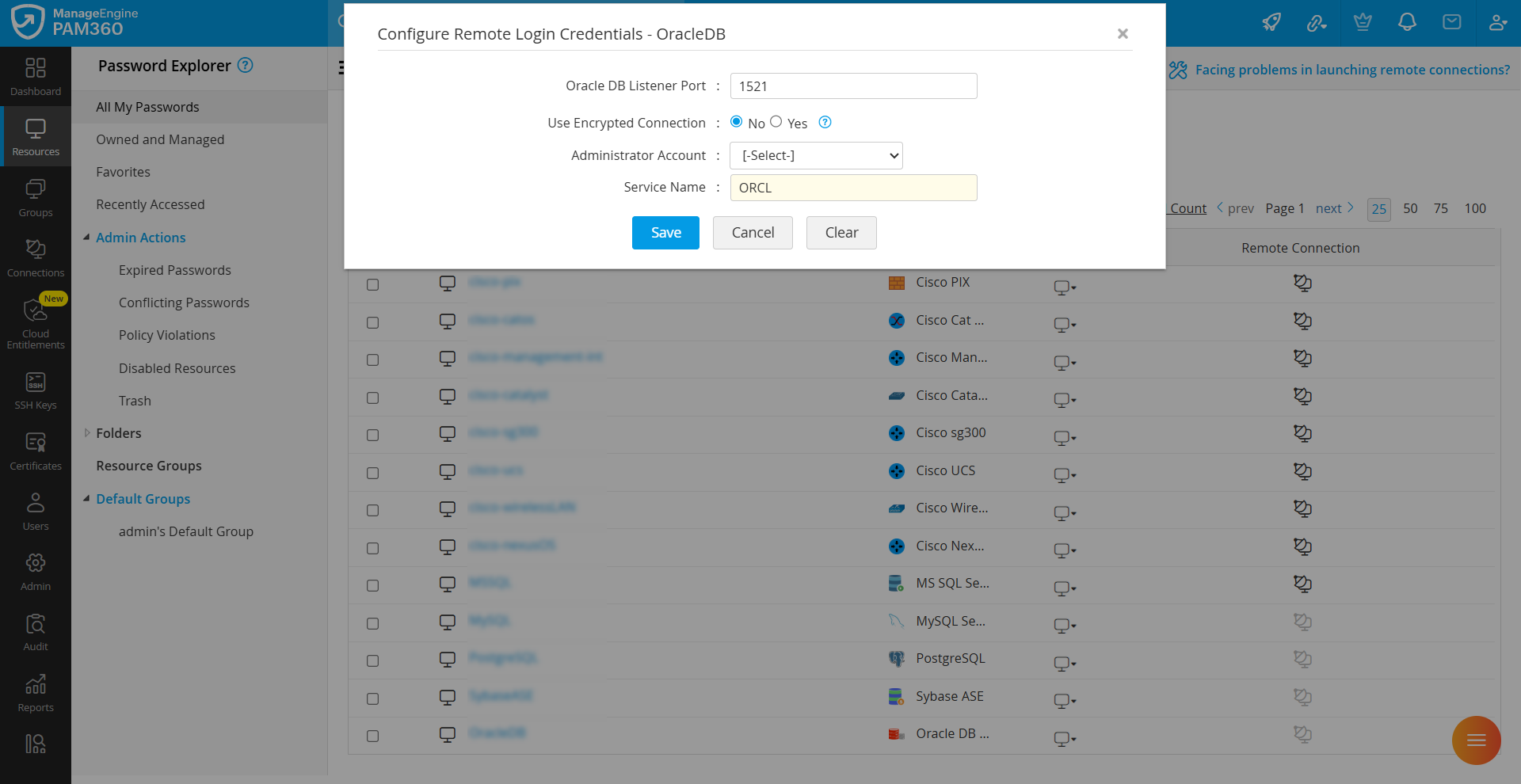
Task: Click the notifications bell icon
Action: 1407,22
